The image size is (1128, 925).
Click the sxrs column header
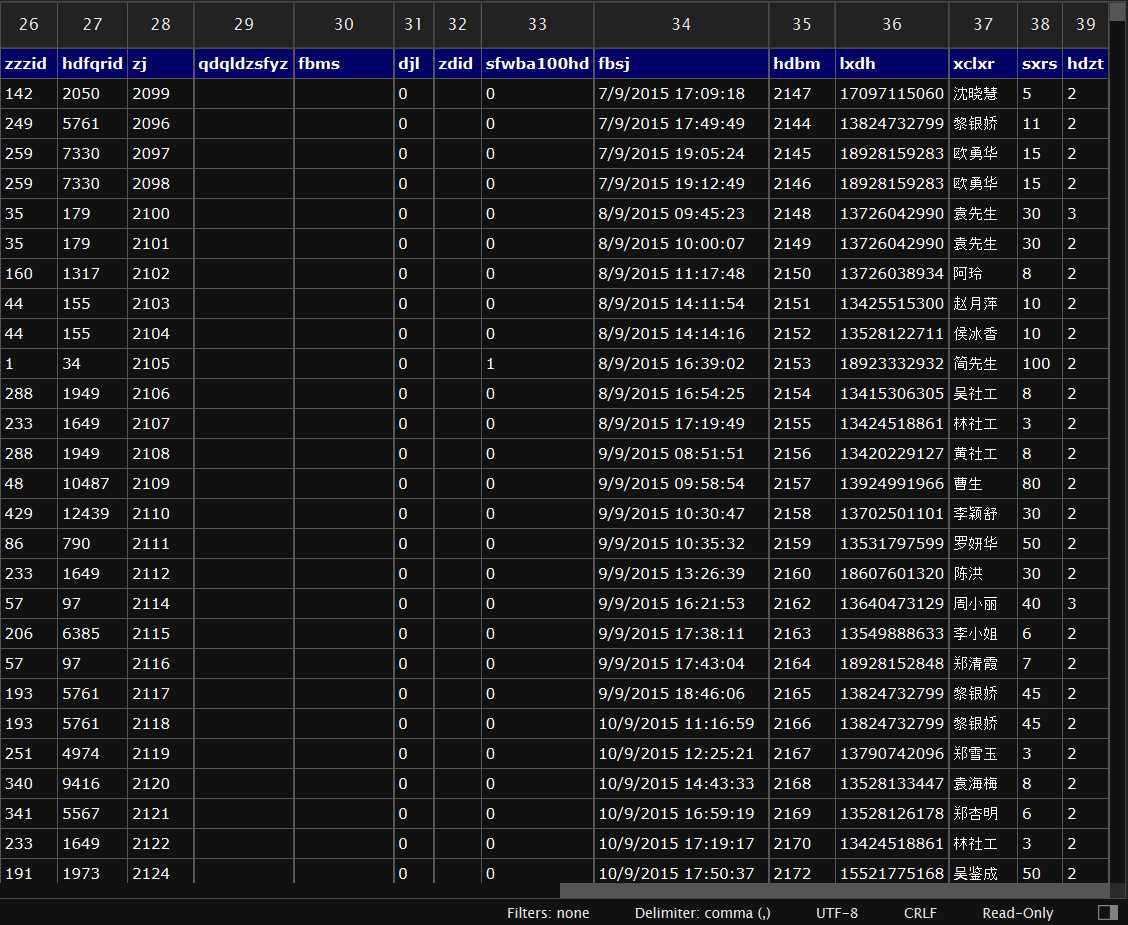[x=1040, y=63]
